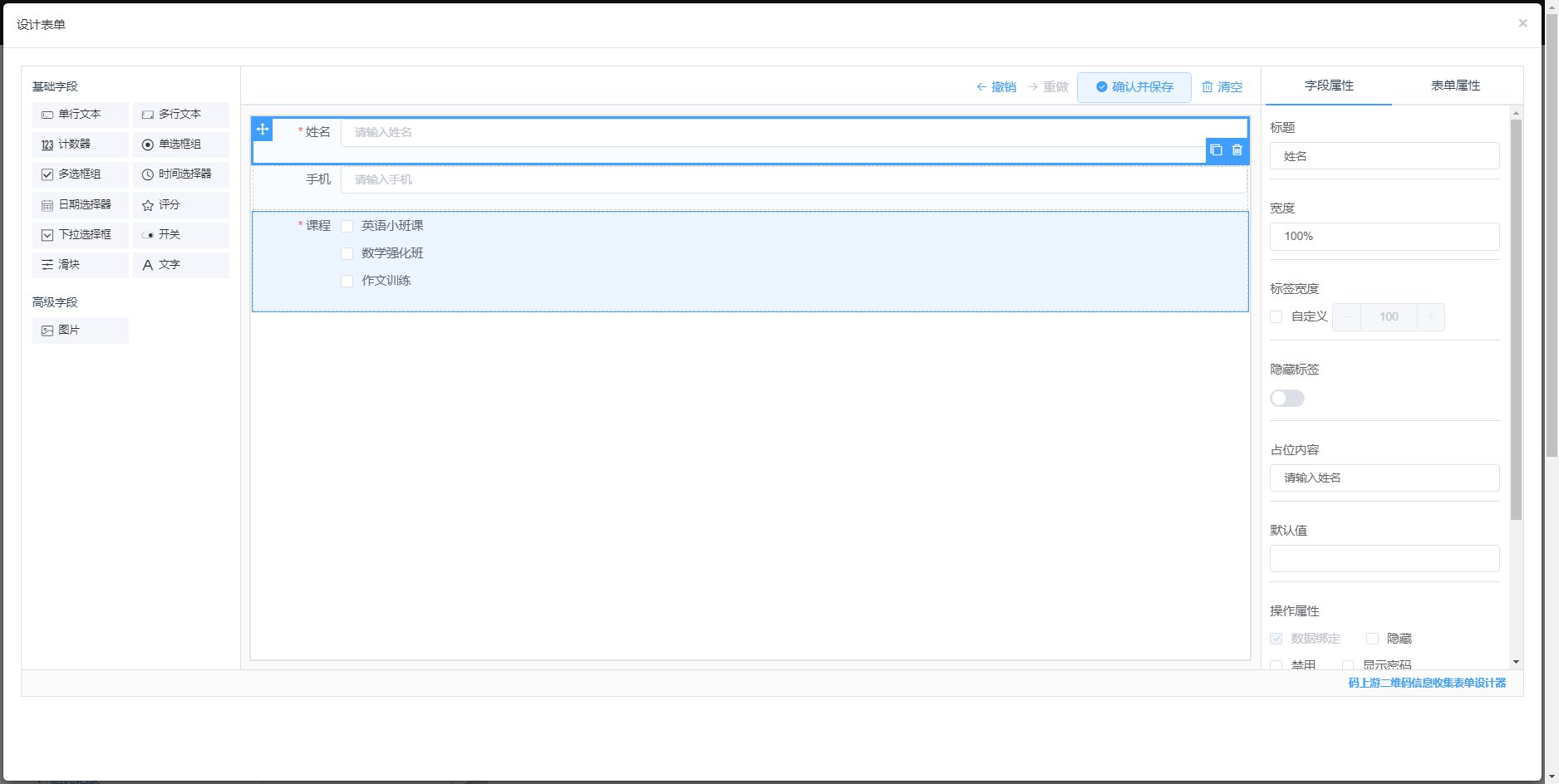Click the delete trash icon on 姓名 field
The width and height of the screenshot is (1559, 784).
1237,150
